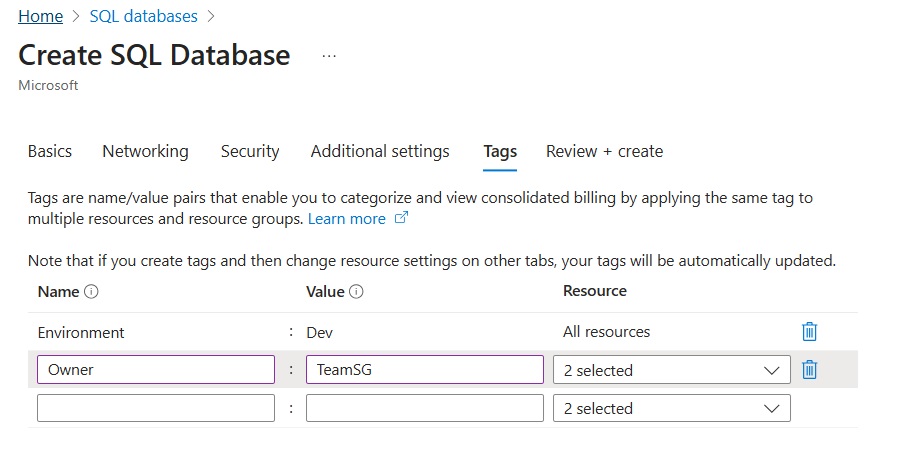The image size is (897, 455).
Task: Select the Environment tag name
Action: (x=81, y=333)
